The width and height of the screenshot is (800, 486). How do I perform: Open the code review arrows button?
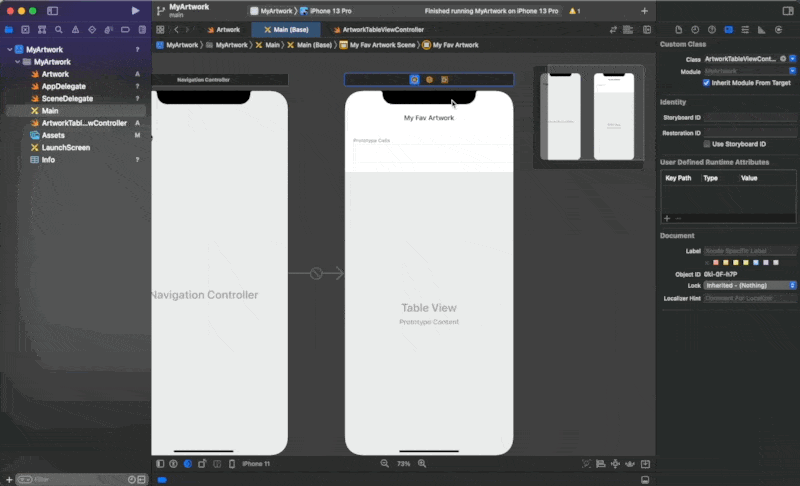pyautogui.click(x=613, y=30)
